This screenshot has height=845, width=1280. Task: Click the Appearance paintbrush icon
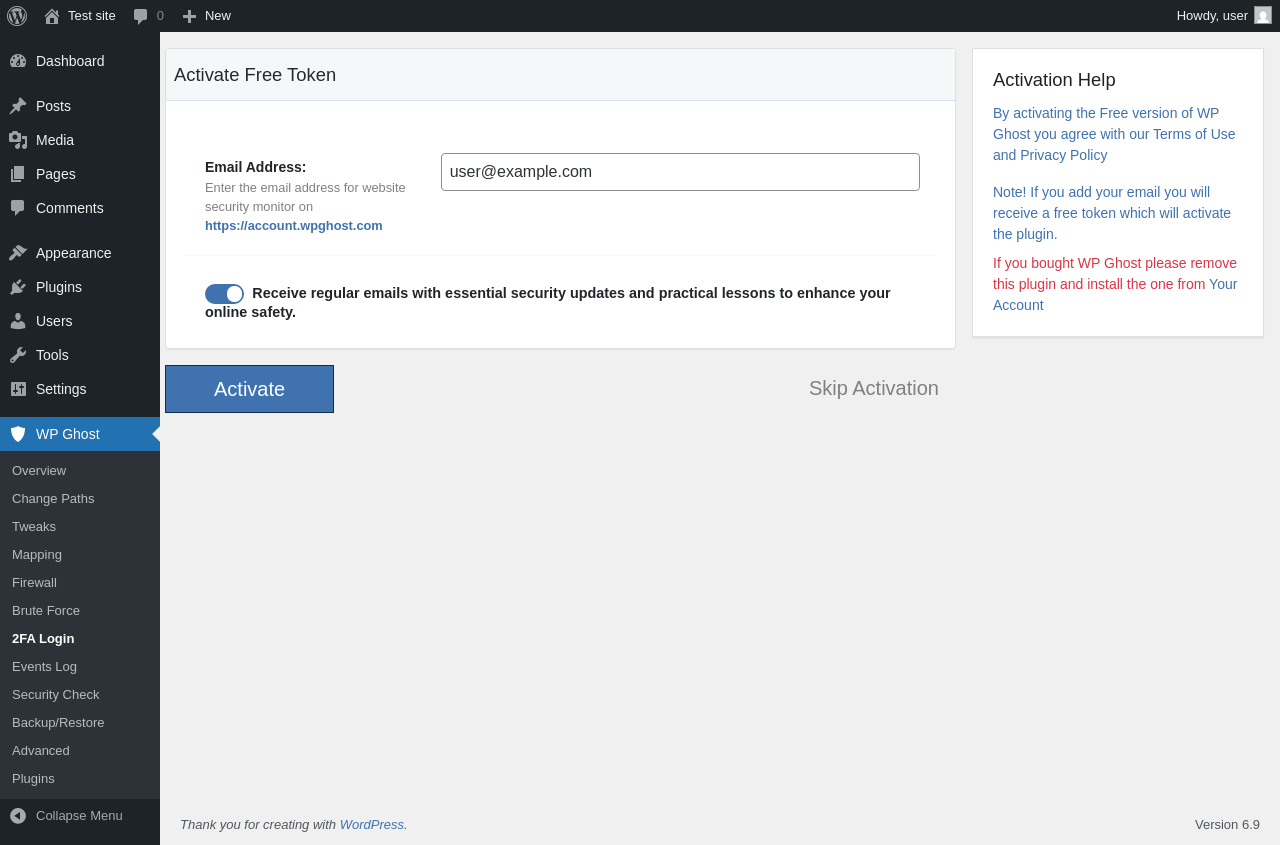[18, 253]
